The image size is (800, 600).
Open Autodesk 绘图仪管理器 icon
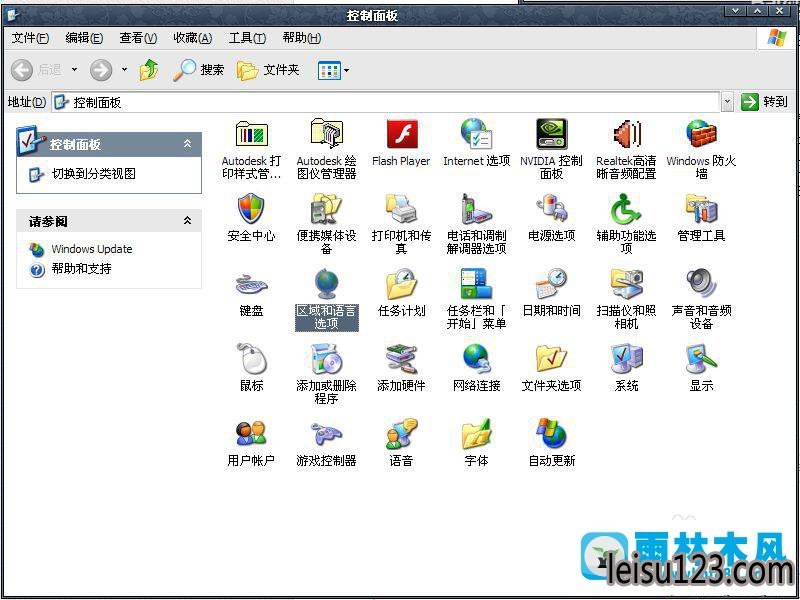pyautogui.click(x=327, y=135)
